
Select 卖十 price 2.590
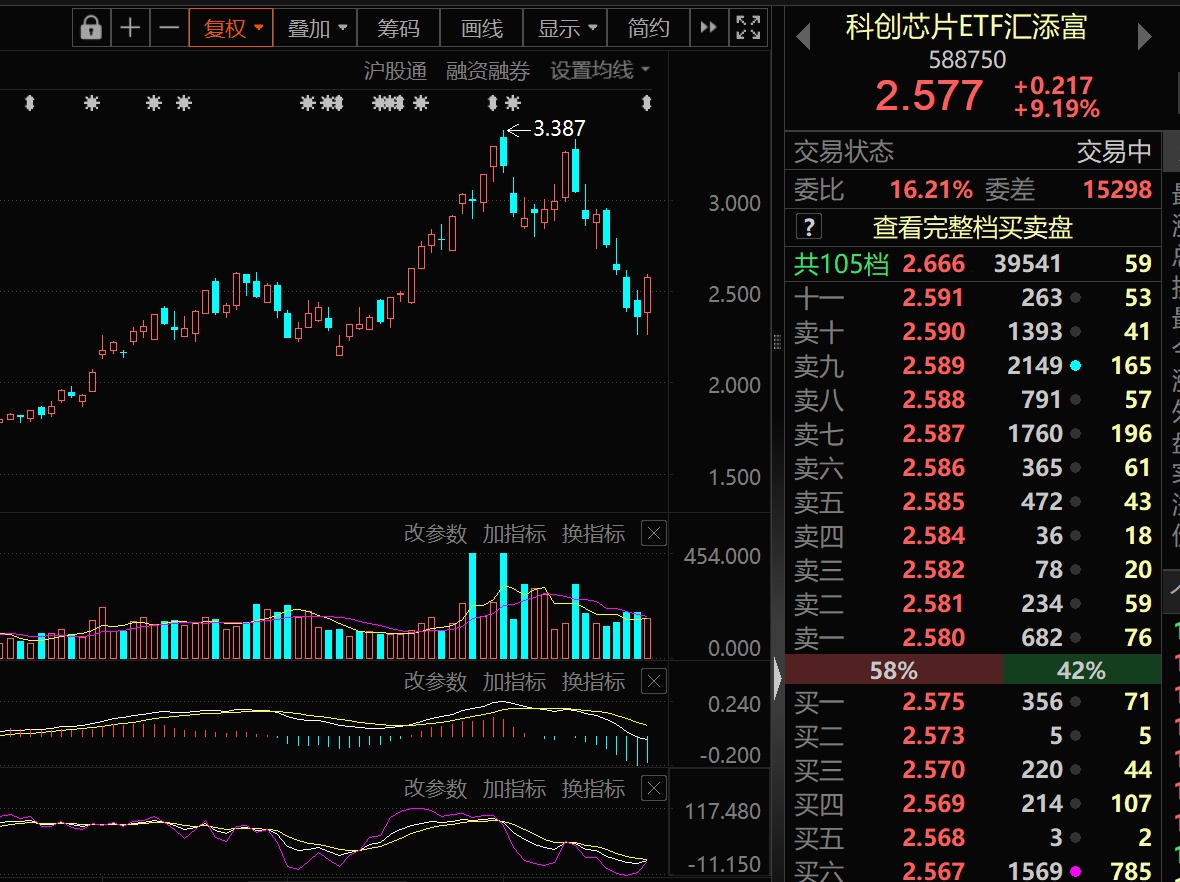pyautogui.click(x=933, y=331)
